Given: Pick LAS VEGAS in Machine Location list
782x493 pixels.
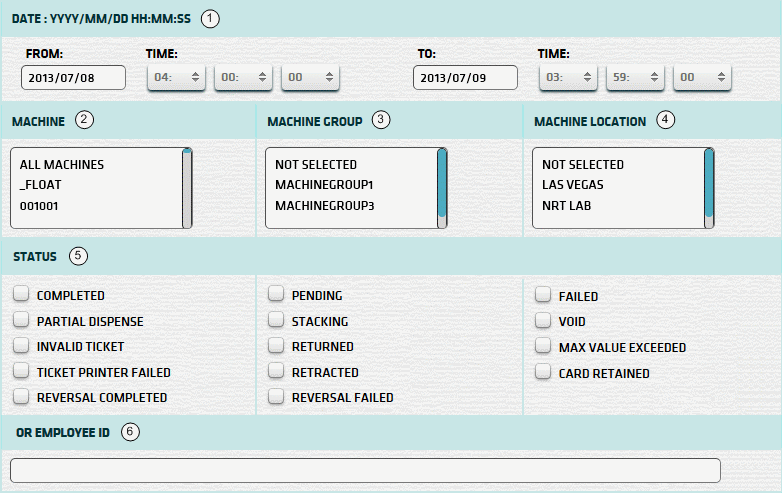Looking at the screenshot, I should pyautogui.click(x=573, y=184).
